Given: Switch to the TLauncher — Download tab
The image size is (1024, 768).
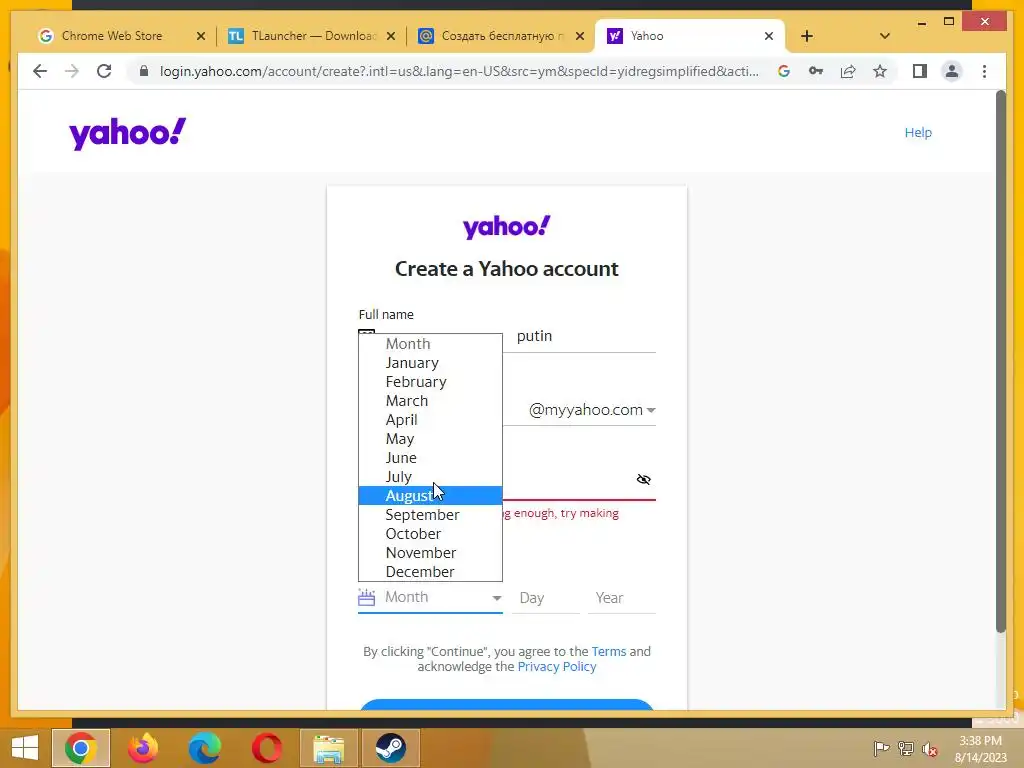Looking at the screenshot, I should pos(313,36).
